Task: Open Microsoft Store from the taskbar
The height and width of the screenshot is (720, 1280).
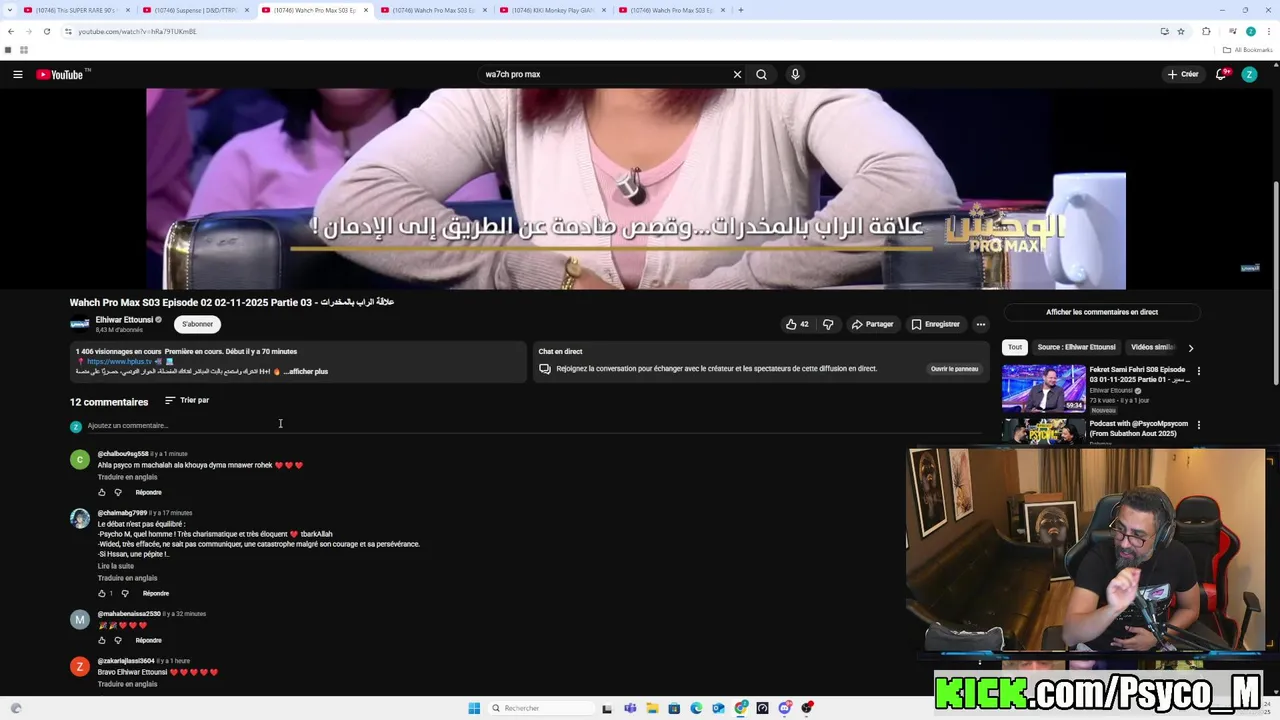Action: (674, 708)
